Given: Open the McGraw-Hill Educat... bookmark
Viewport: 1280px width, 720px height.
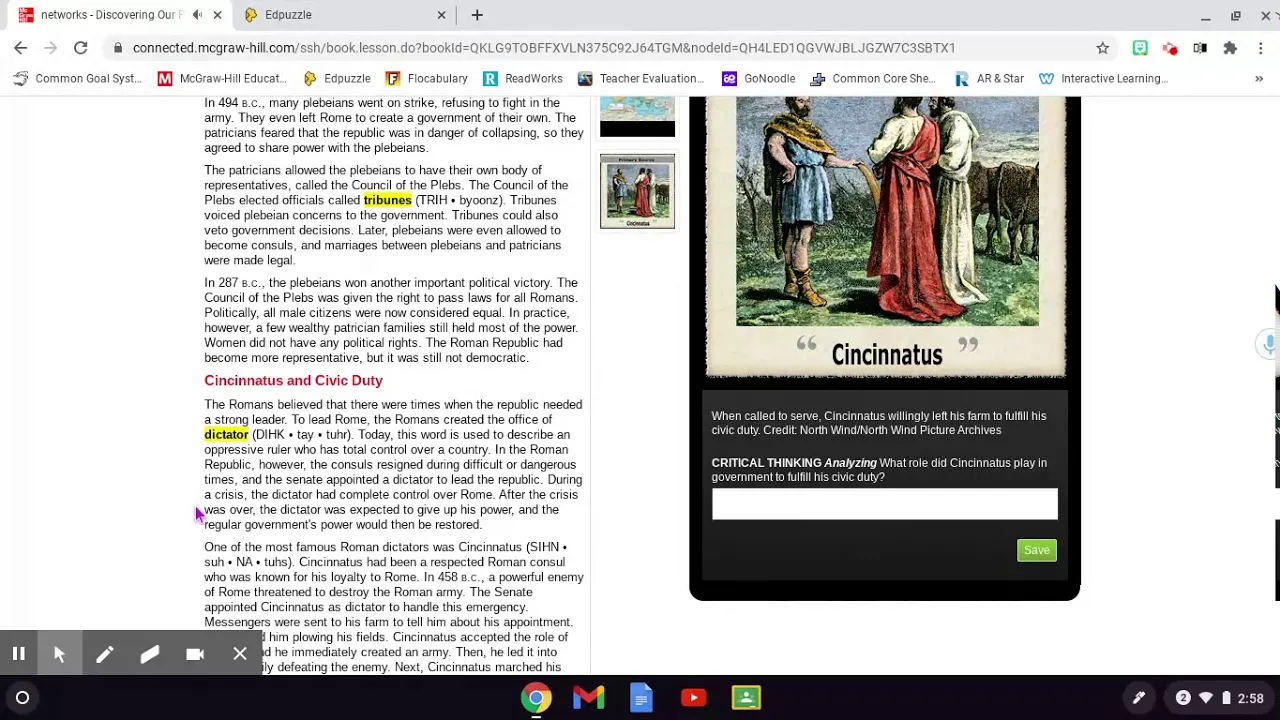Looking at the screenshot, I should [222, 78].
